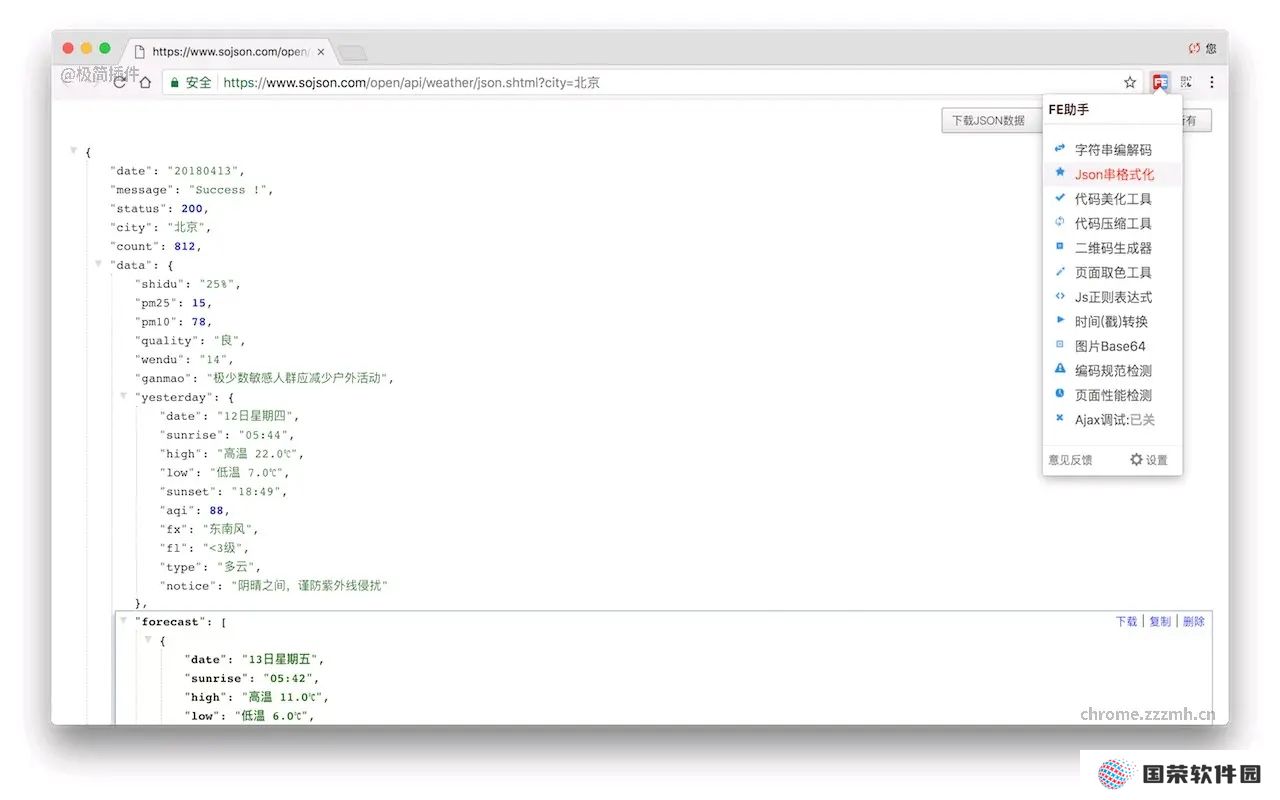This screenshot has height=800, width=1280.
Task: Launch 代码美化工具
Action: point(1112,199)
